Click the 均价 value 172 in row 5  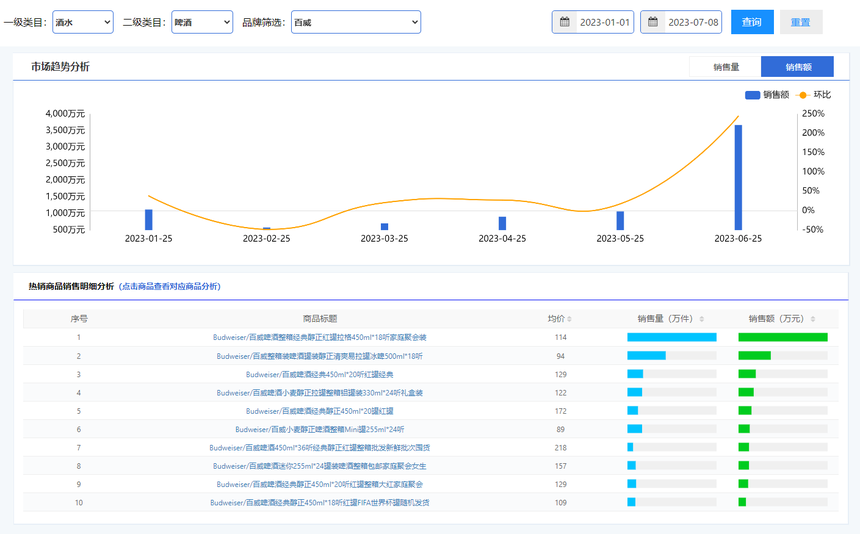click(x=561, y=411)
